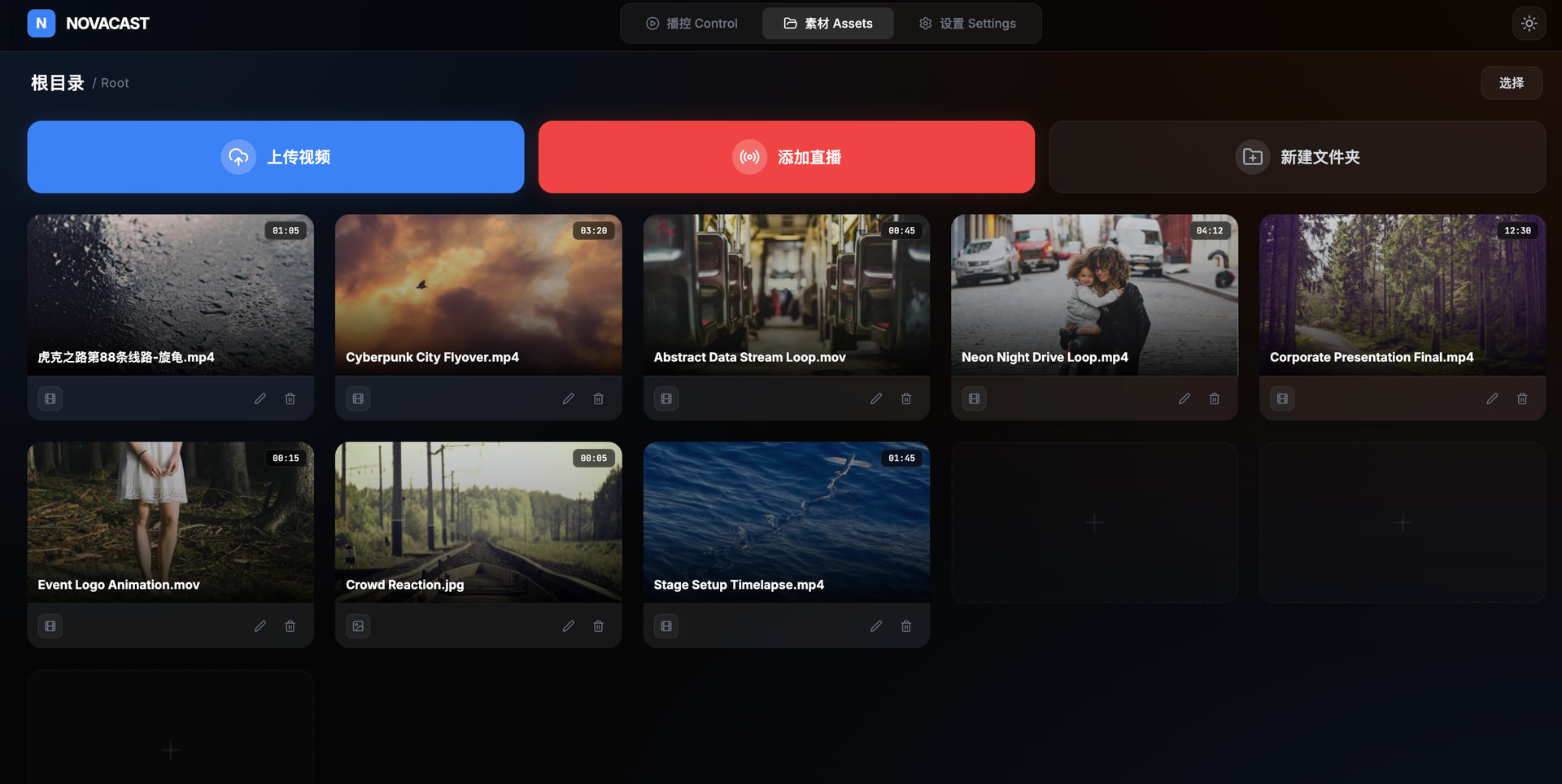Click film type icon under Stage Setup Timelapse.mp4
Viewport: 1562px width, 784px height.
[x=666, y=626]
